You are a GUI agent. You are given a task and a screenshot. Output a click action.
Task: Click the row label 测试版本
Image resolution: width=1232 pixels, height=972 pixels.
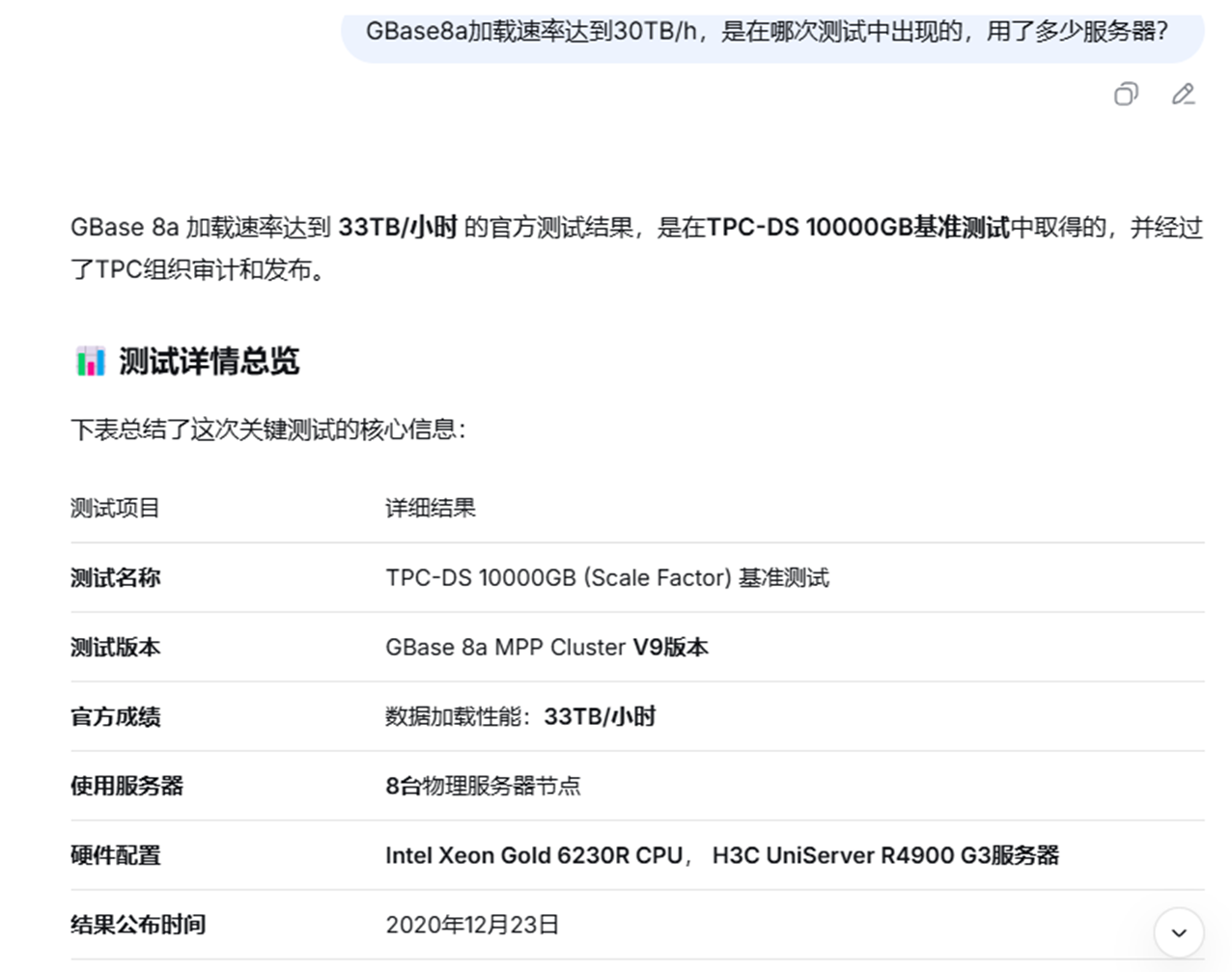(115, 648)
